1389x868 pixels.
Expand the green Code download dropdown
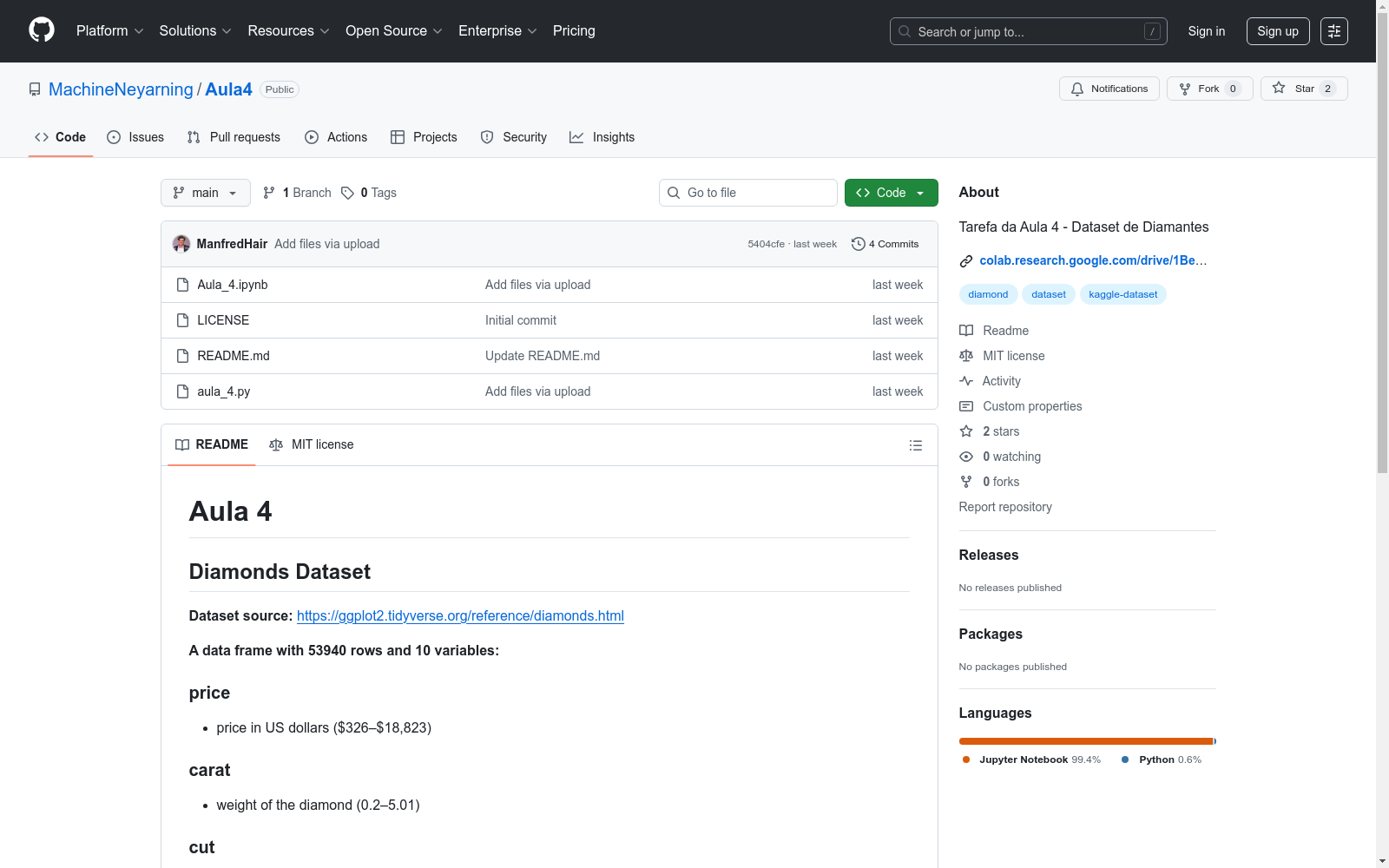[892, 193]
